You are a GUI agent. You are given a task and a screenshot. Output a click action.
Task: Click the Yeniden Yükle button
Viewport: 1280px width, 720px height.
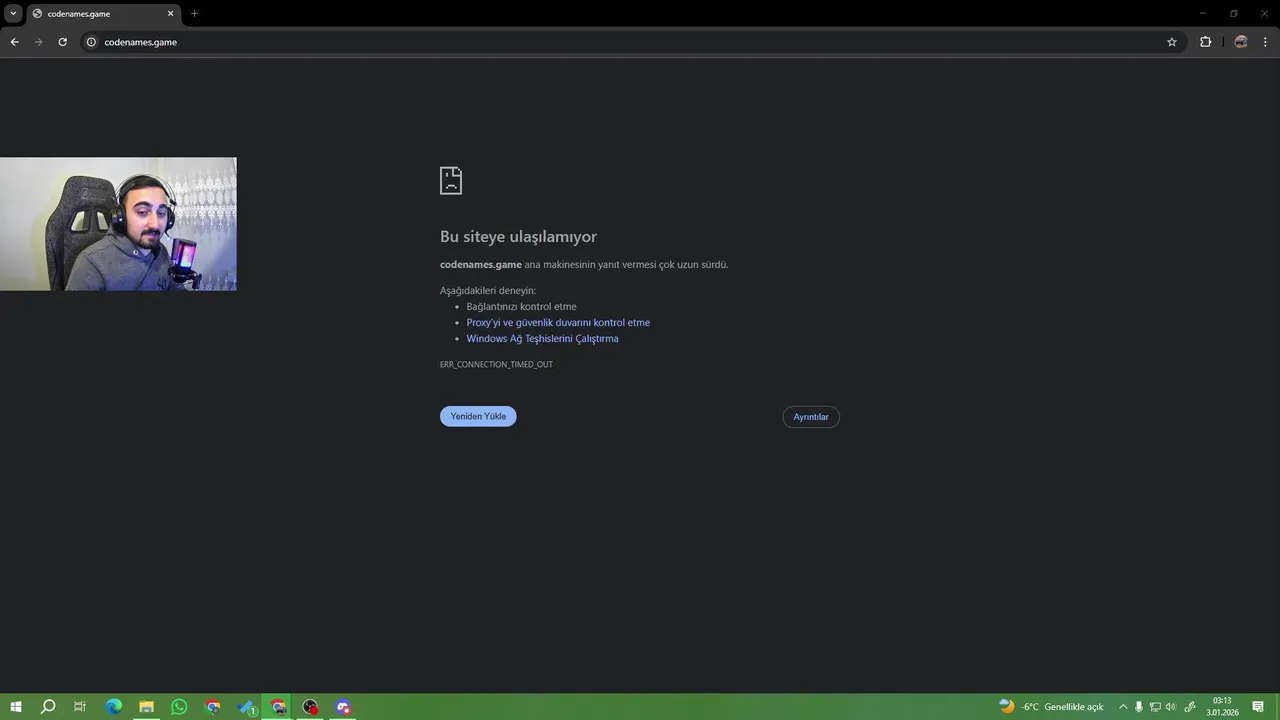click(478, 416)
